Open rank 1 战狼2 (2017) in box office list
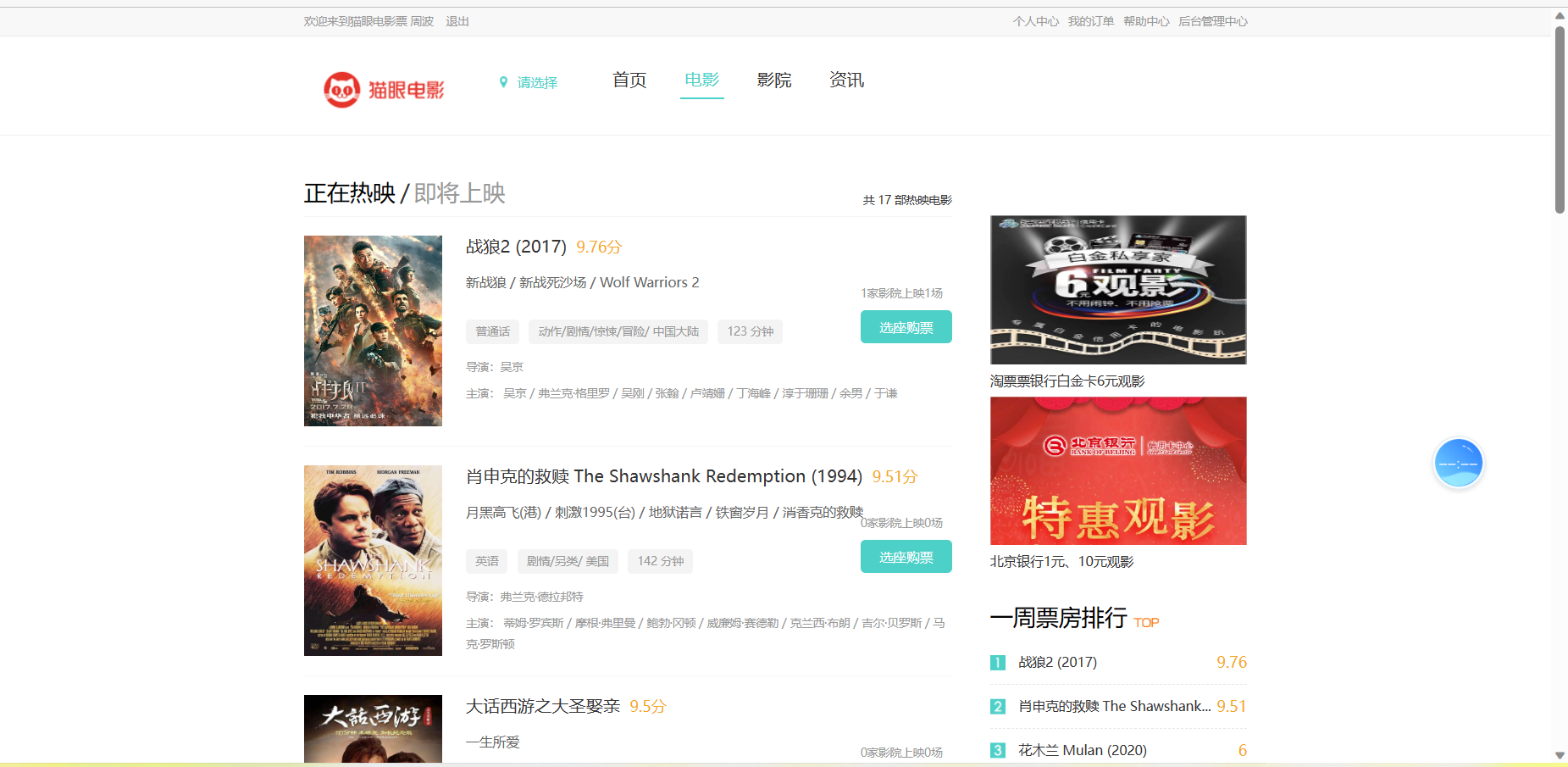 point(1057,662)
